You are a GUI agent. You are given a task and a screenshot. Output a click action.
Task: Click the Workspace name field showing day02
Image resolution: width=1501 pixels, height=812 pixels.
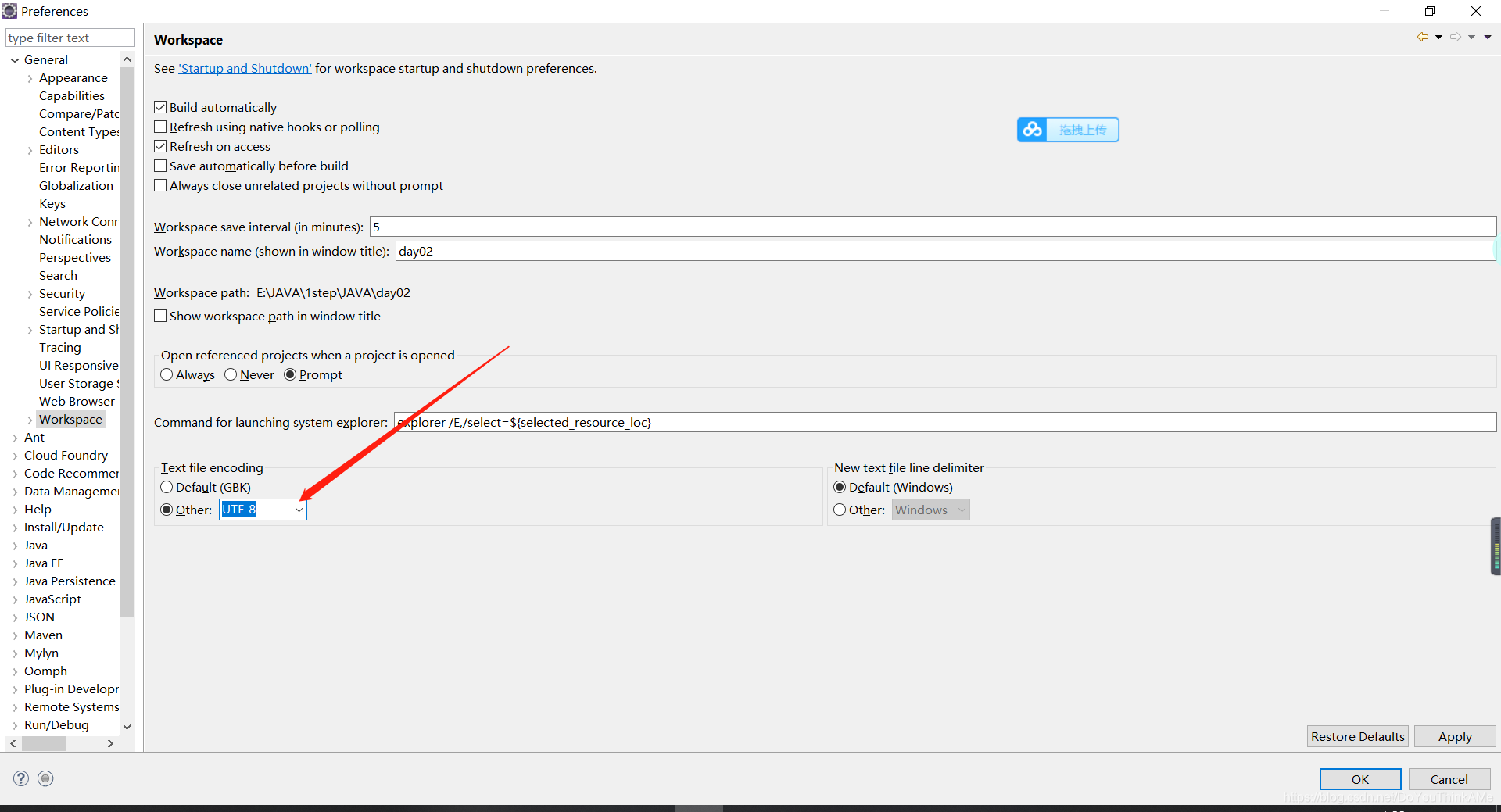(946, 251)
